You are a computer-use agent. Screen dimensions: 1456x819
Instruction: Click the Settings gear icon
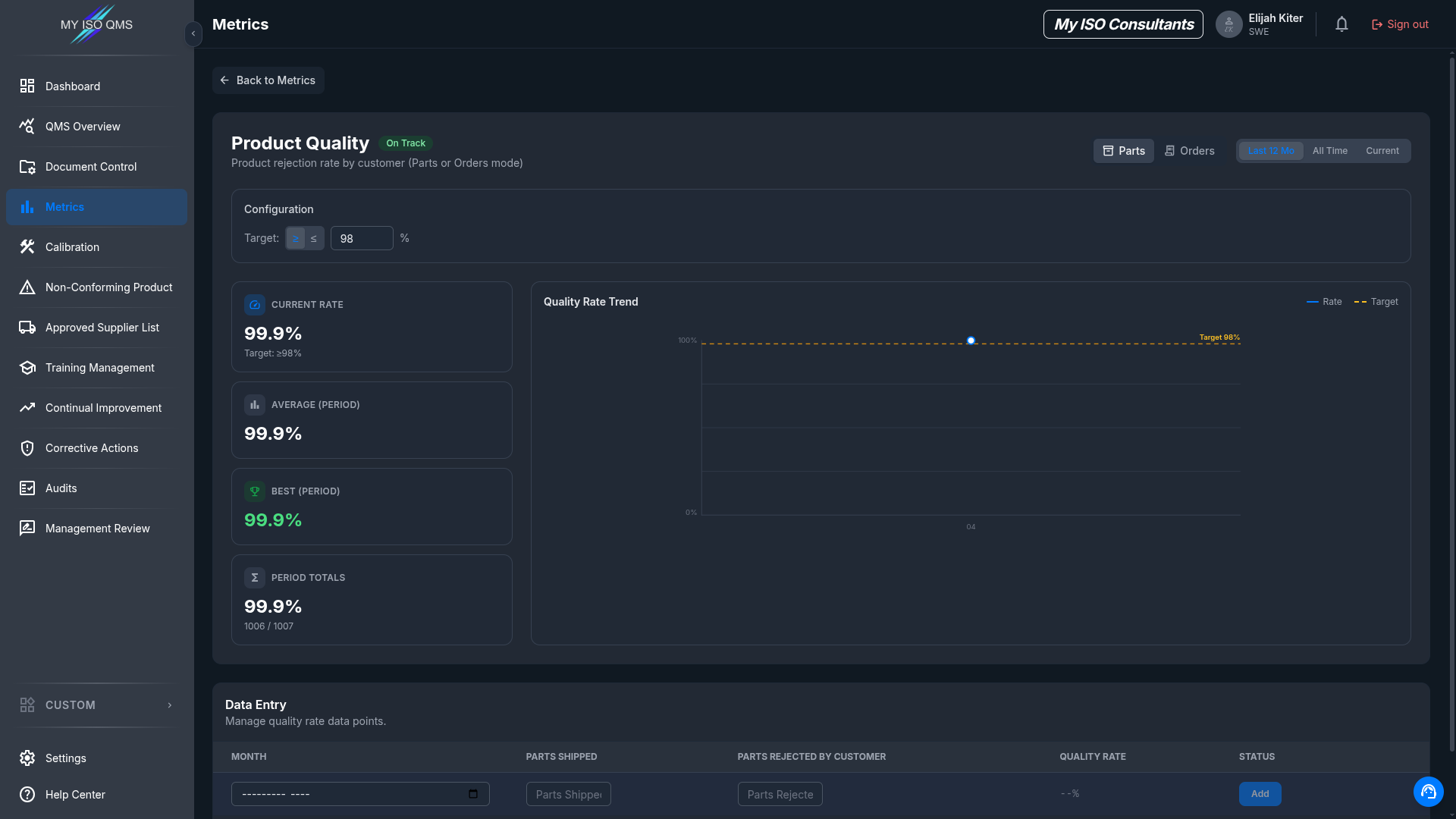(27, 758)
